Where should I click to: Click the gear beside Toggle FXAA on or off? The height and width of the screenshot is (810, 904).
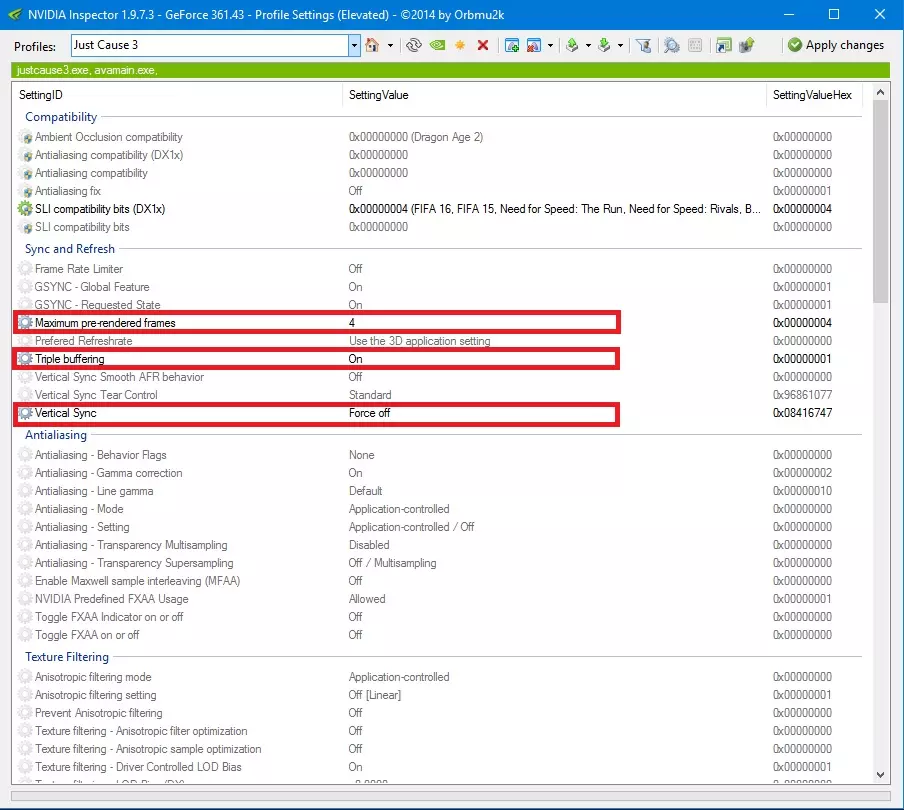tap(25, 635)
